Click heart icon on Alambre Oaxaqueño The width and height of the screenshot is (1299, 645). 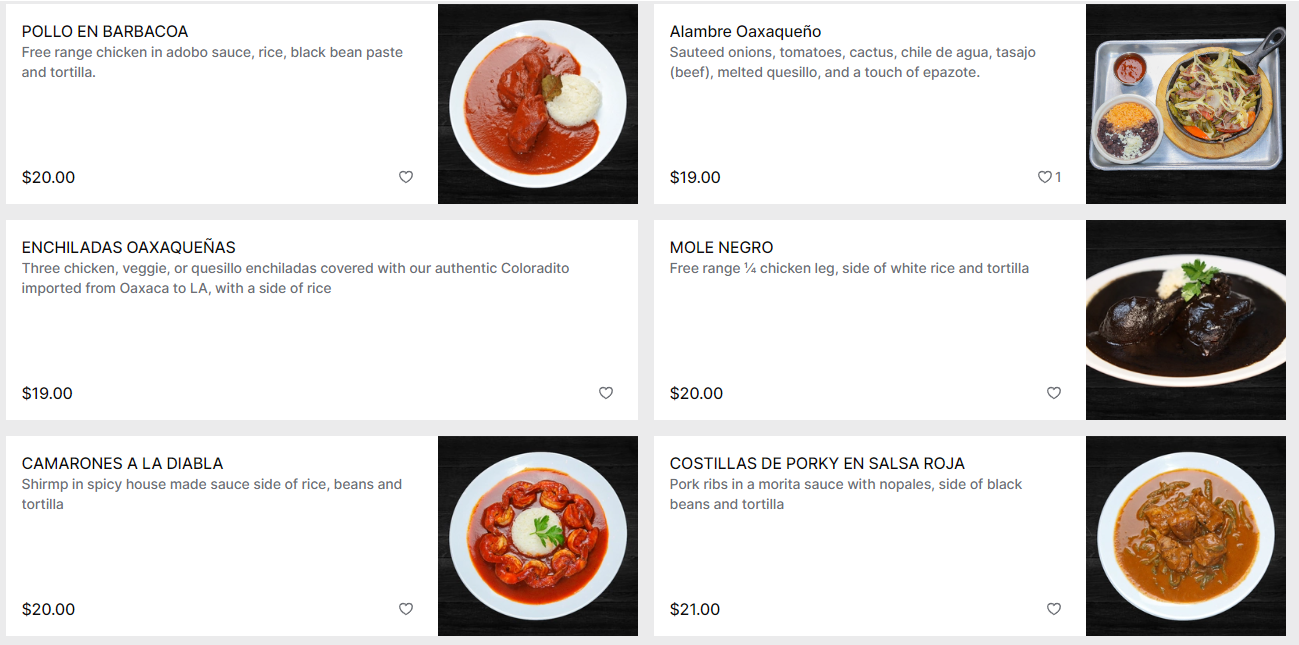(1044, 177)
